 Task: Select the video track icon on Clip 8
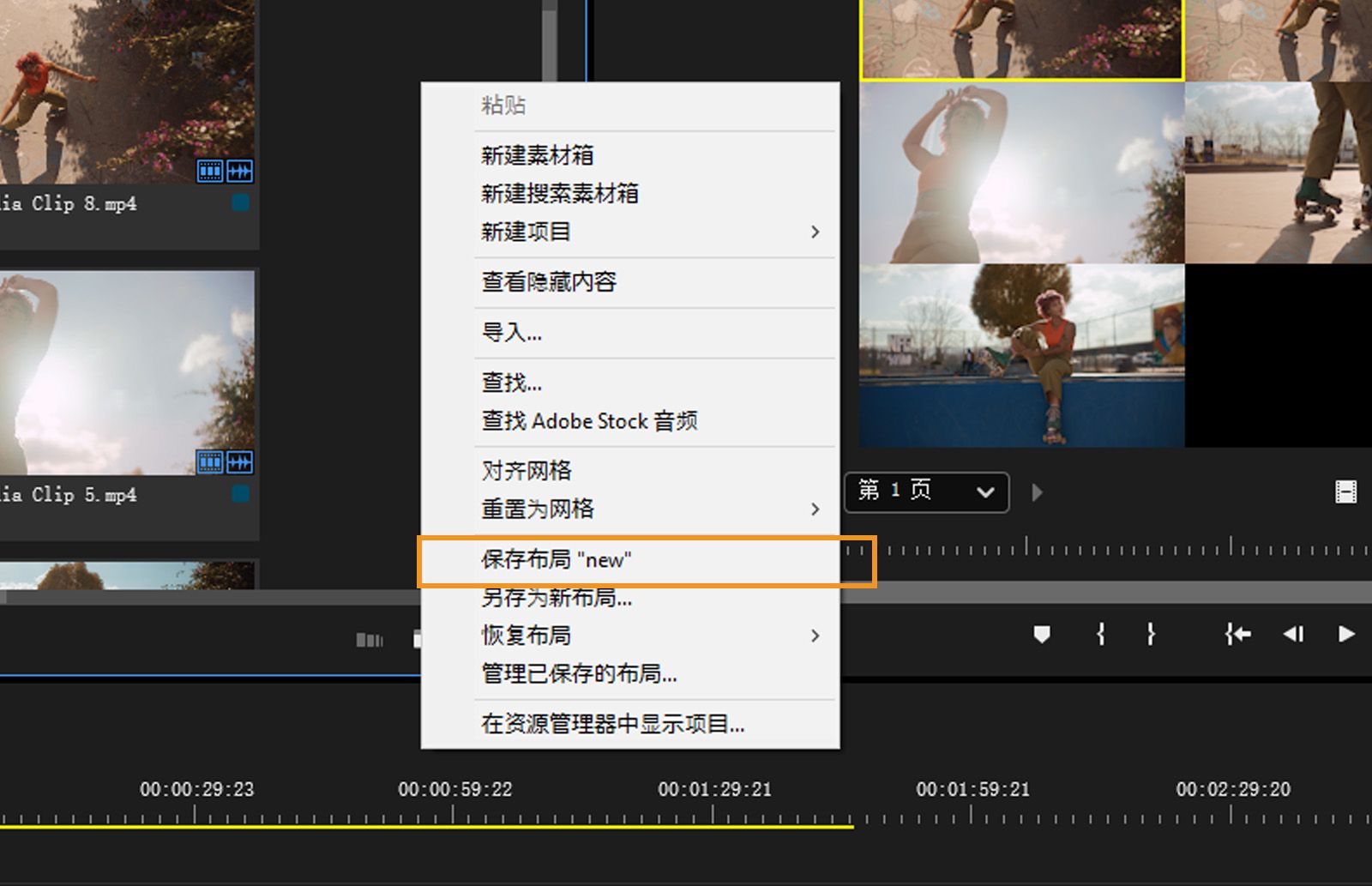click(208, 172)
